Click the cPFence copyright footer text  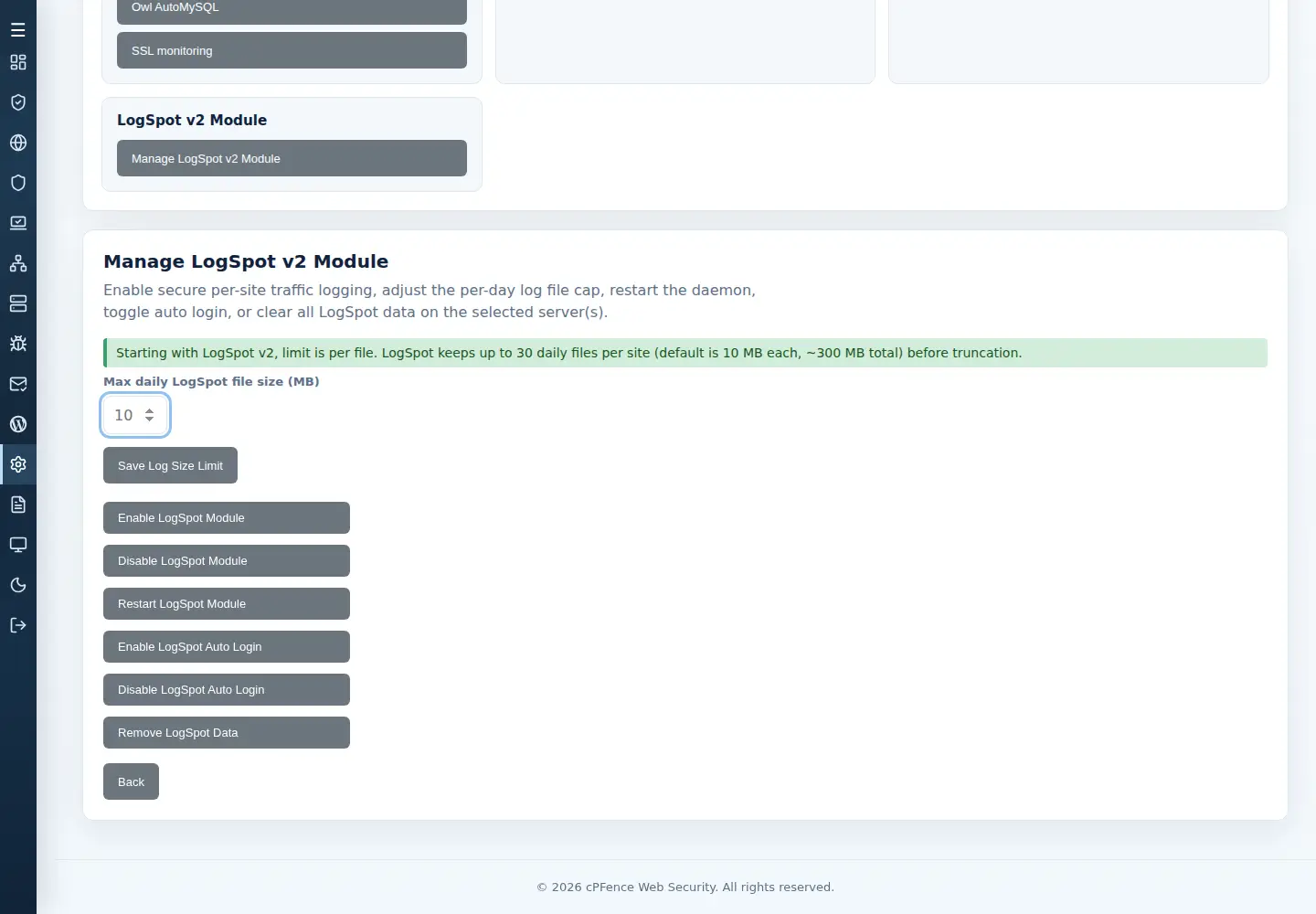click(685, 887)
